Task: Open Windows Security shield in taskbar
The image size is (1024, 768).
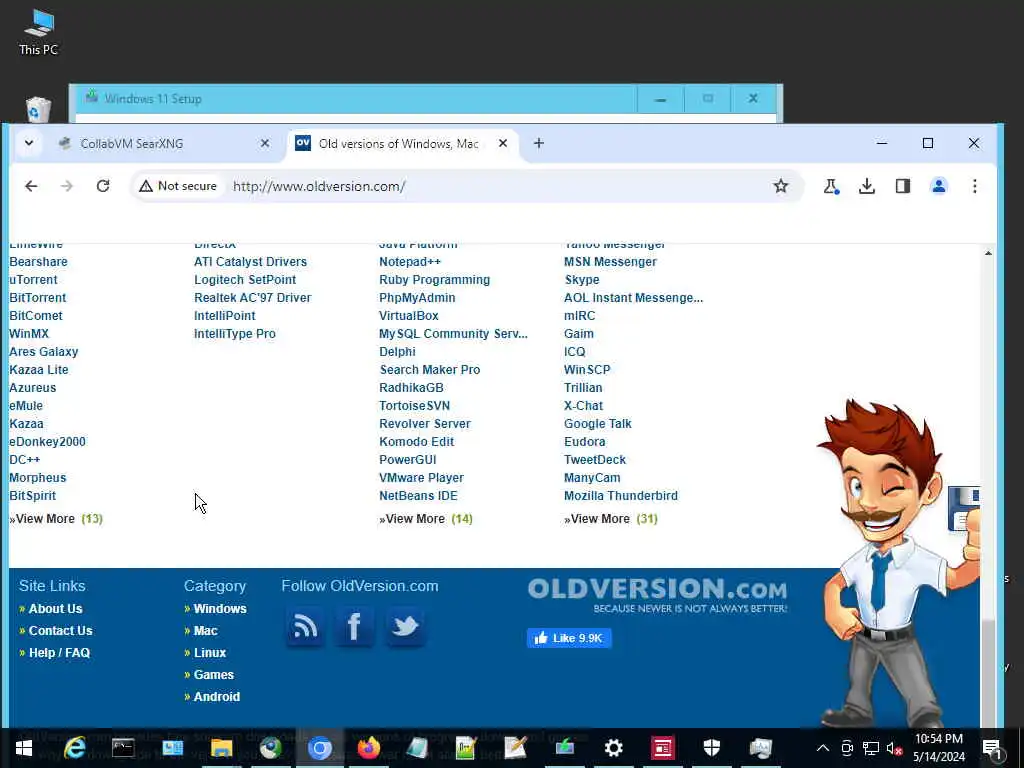Action: (x=711, y=748)
